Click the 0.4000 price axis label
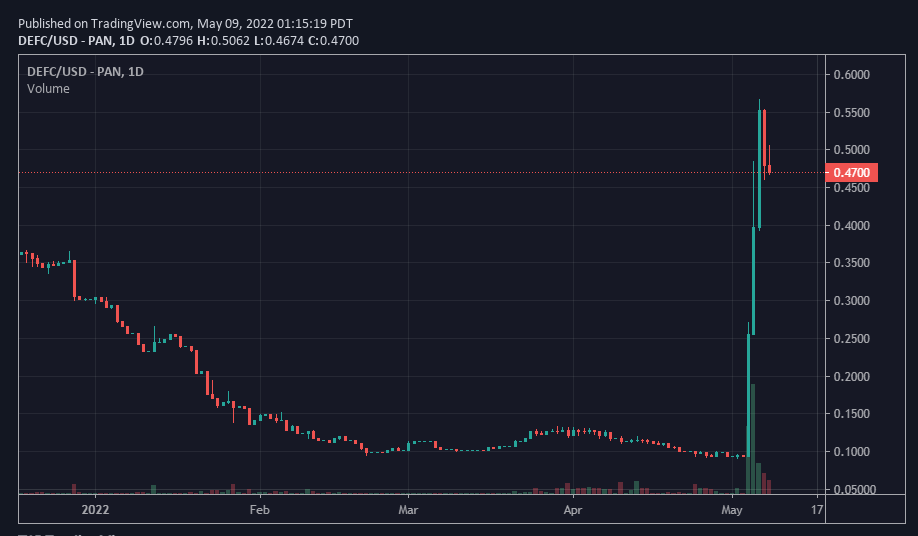 [x=851, y=225]
